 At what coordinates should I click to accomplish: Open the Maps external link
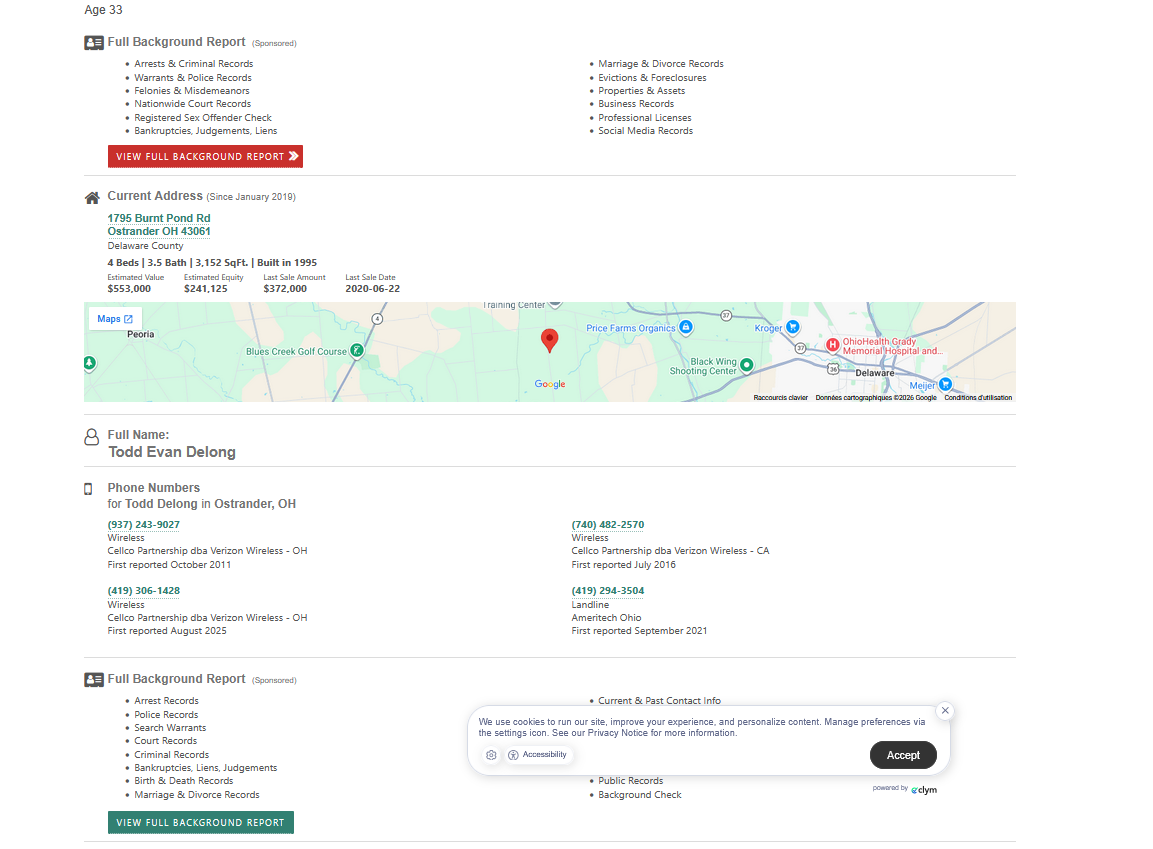115,319
